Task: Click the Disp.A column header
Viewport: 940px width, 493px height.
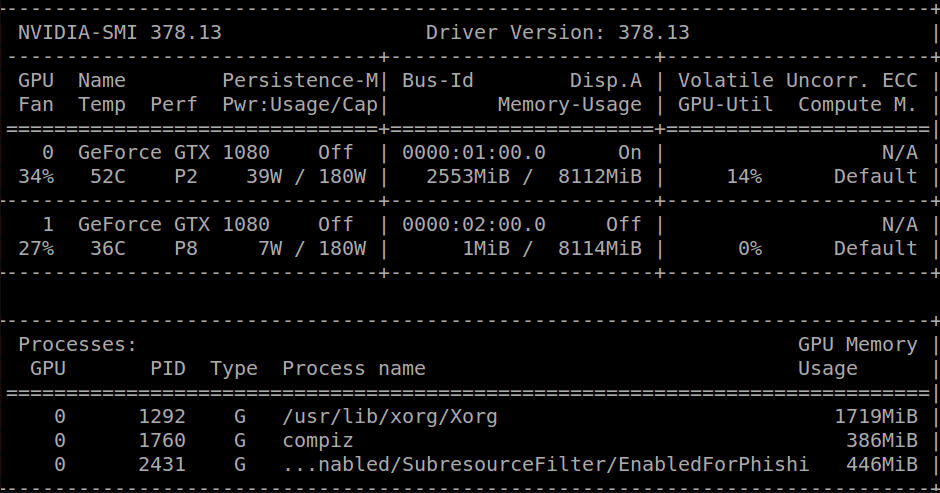Action: (605, 80)
